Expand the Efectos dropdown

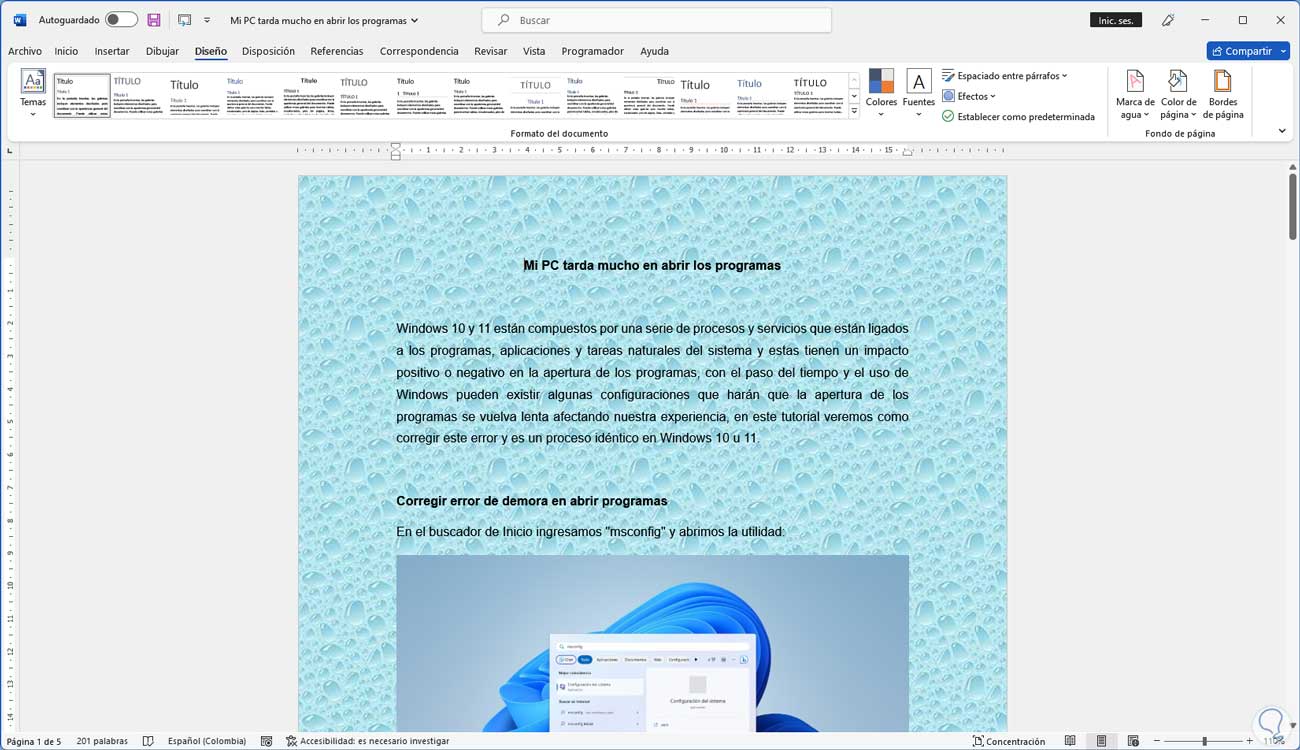[x=992, y=96]
